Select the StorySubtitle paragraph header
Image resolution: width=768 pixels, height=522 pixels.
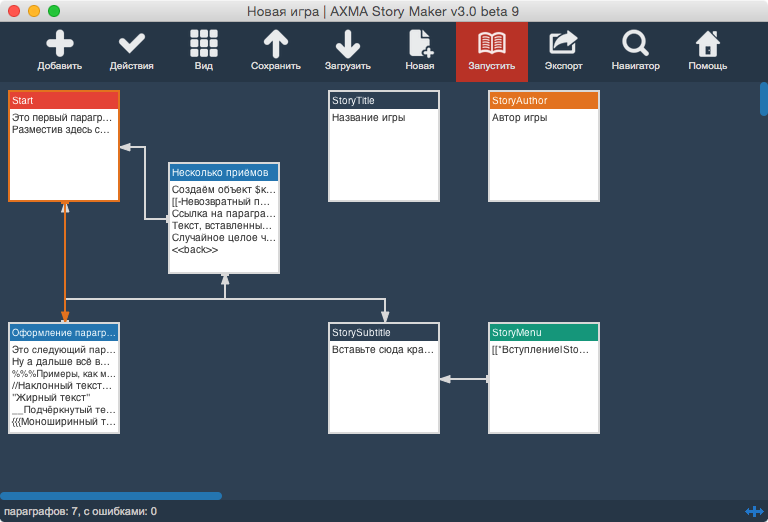384,332
